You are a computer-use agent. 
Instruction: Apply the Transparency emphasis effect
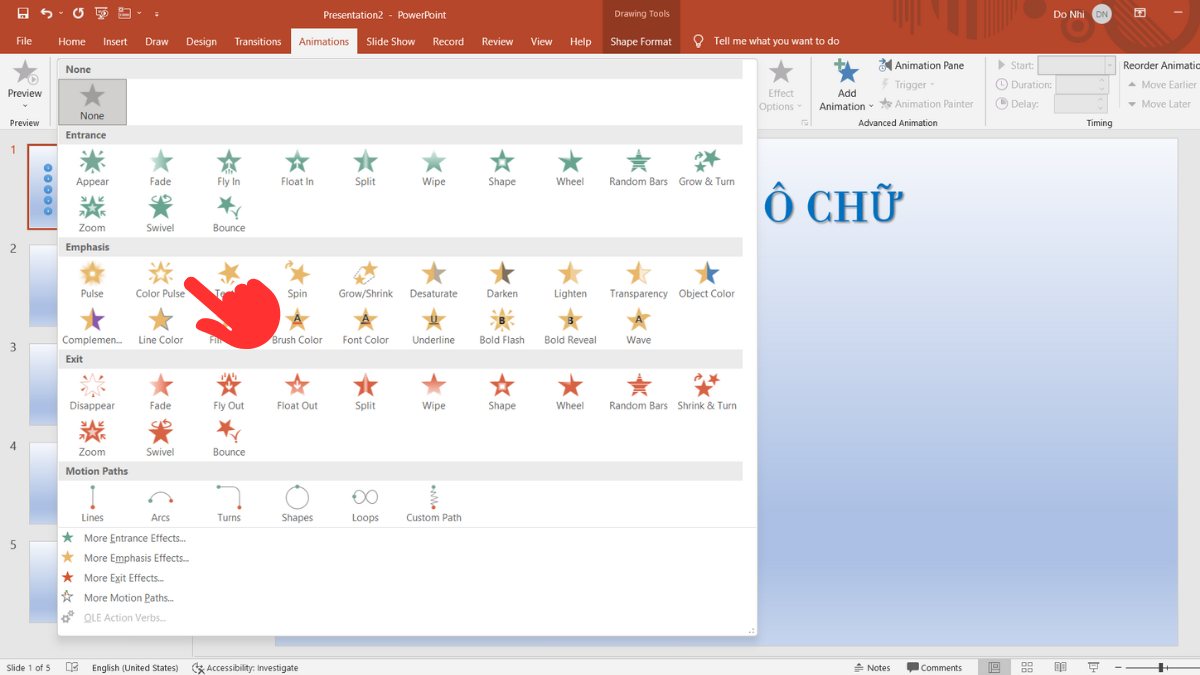click(x=638, y=280)
